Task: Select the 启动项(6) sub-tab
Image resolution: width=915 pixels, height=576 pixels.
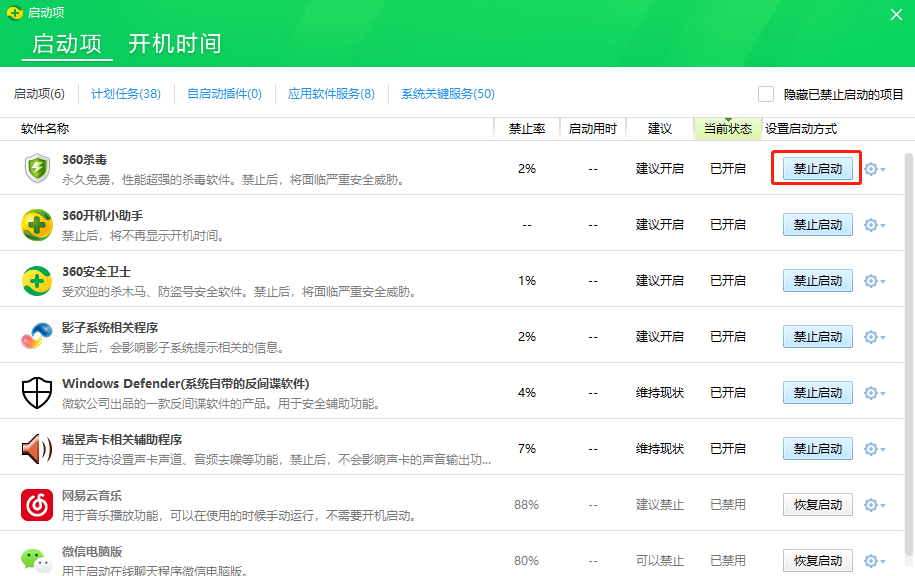Action: point(39,94)
